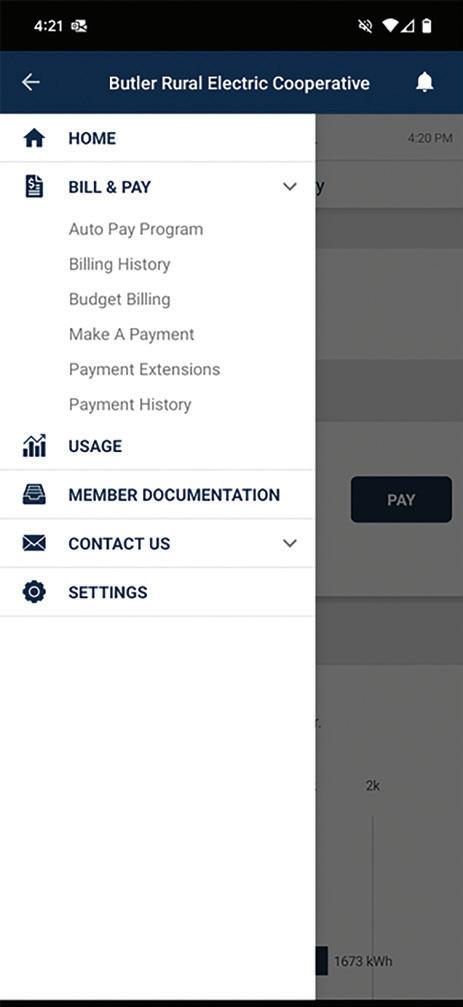Tap the back arrow in header
The width and height of the screenshot is (463, 1007).
click(30, 82)
